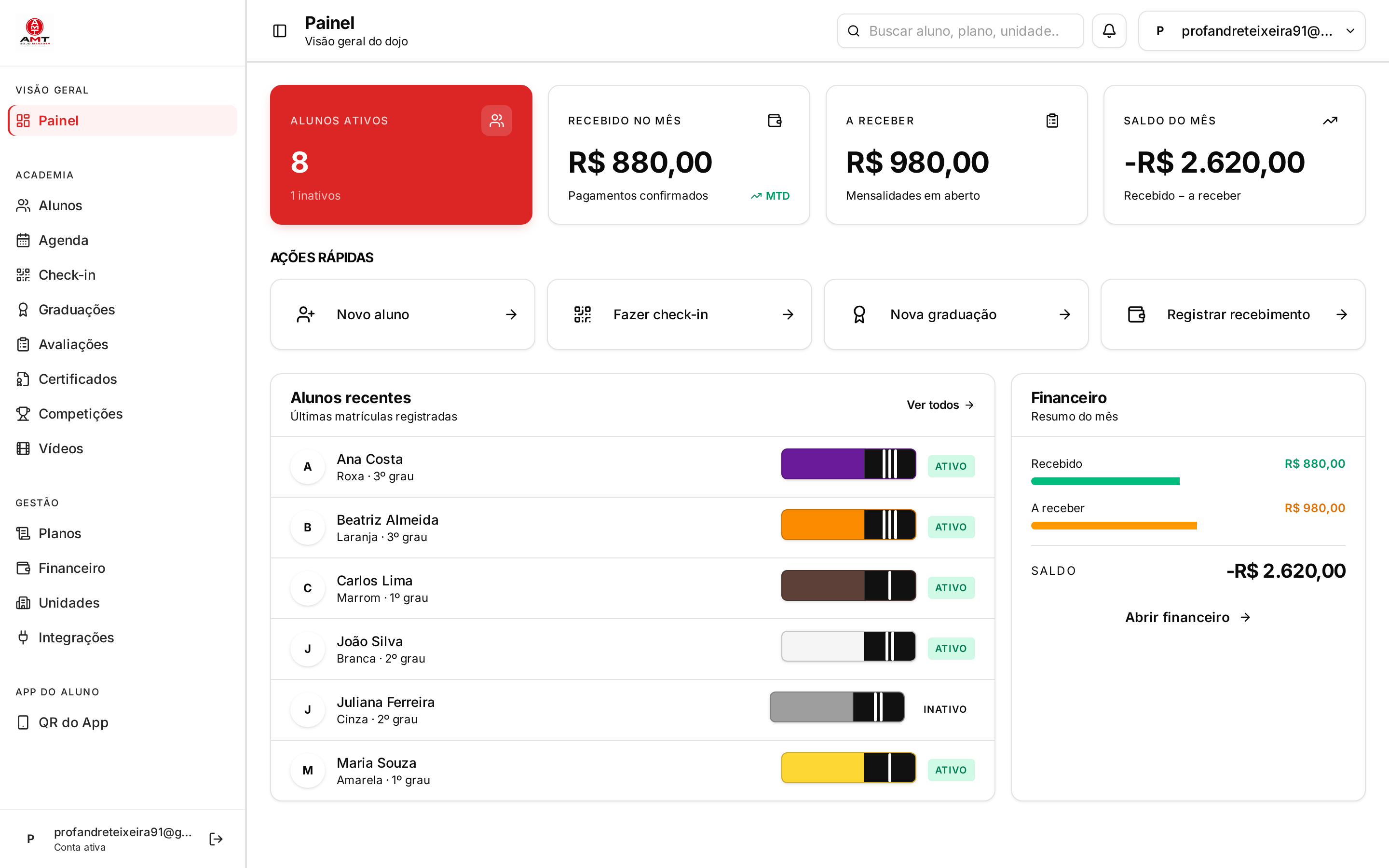
Task: Click the R$ 980,00 A Receber value
Action: coord(917,163)
